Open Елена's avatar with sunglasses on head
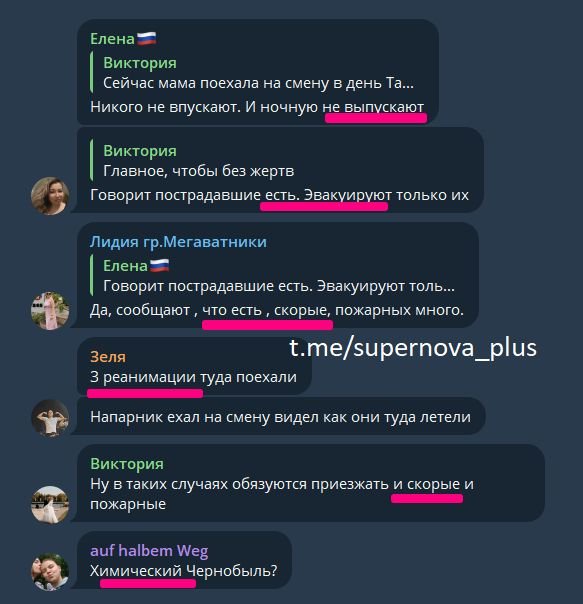583x604 pixels. (50, 196)
